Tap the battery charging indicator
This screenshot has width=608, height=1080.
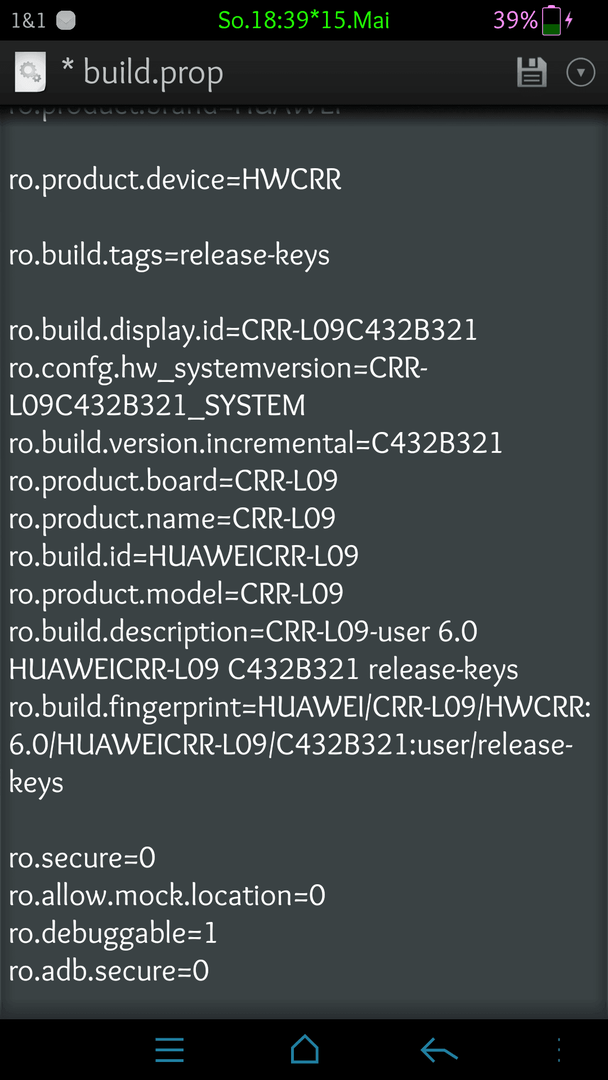coord(558,21)
